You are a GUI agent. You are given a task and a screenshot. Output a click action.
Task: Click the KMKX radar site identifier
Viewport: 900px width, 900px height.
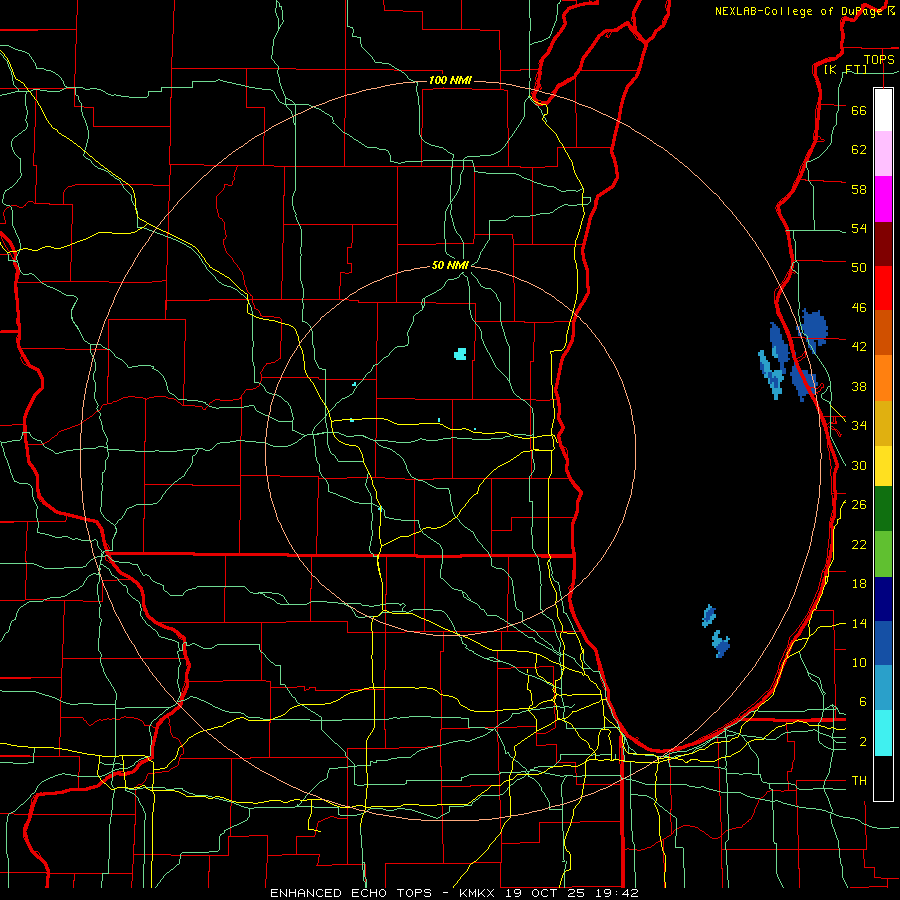478,893
